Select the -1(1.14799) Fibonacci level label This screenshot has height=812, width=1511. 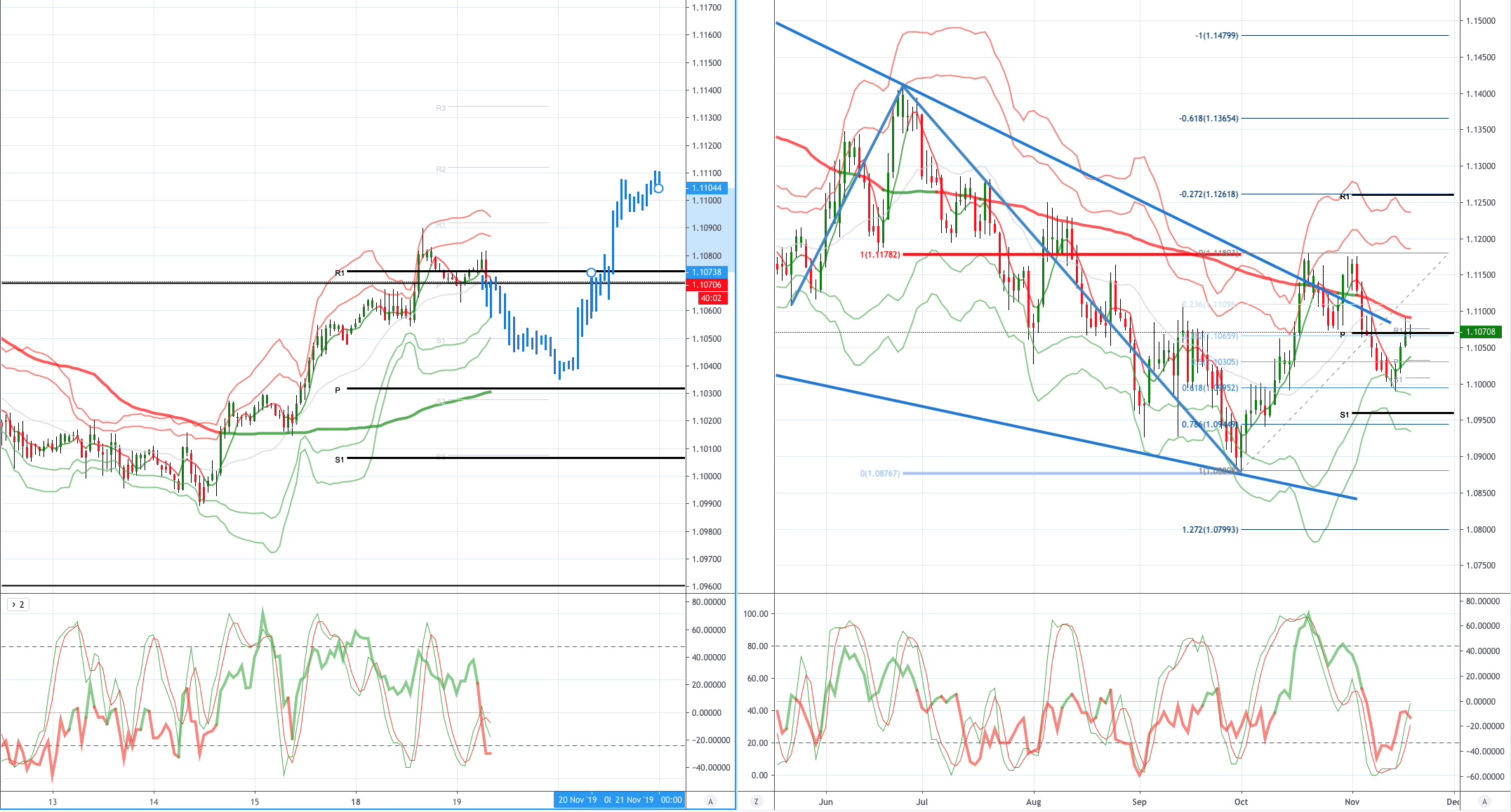(x=1217, y=36)
